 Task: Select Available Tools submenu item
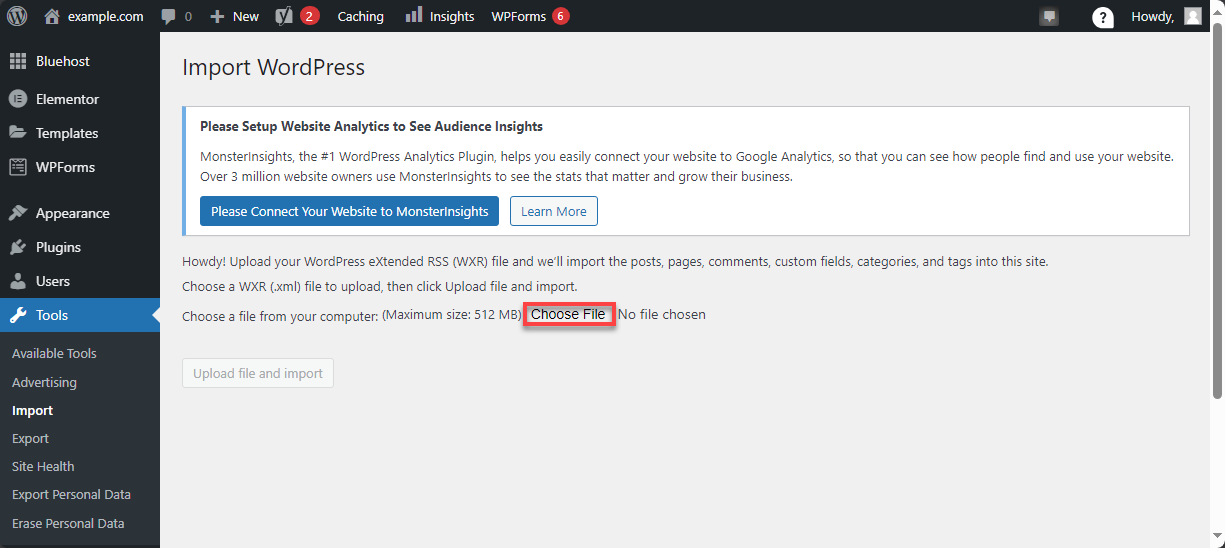(x=54, y=353)
